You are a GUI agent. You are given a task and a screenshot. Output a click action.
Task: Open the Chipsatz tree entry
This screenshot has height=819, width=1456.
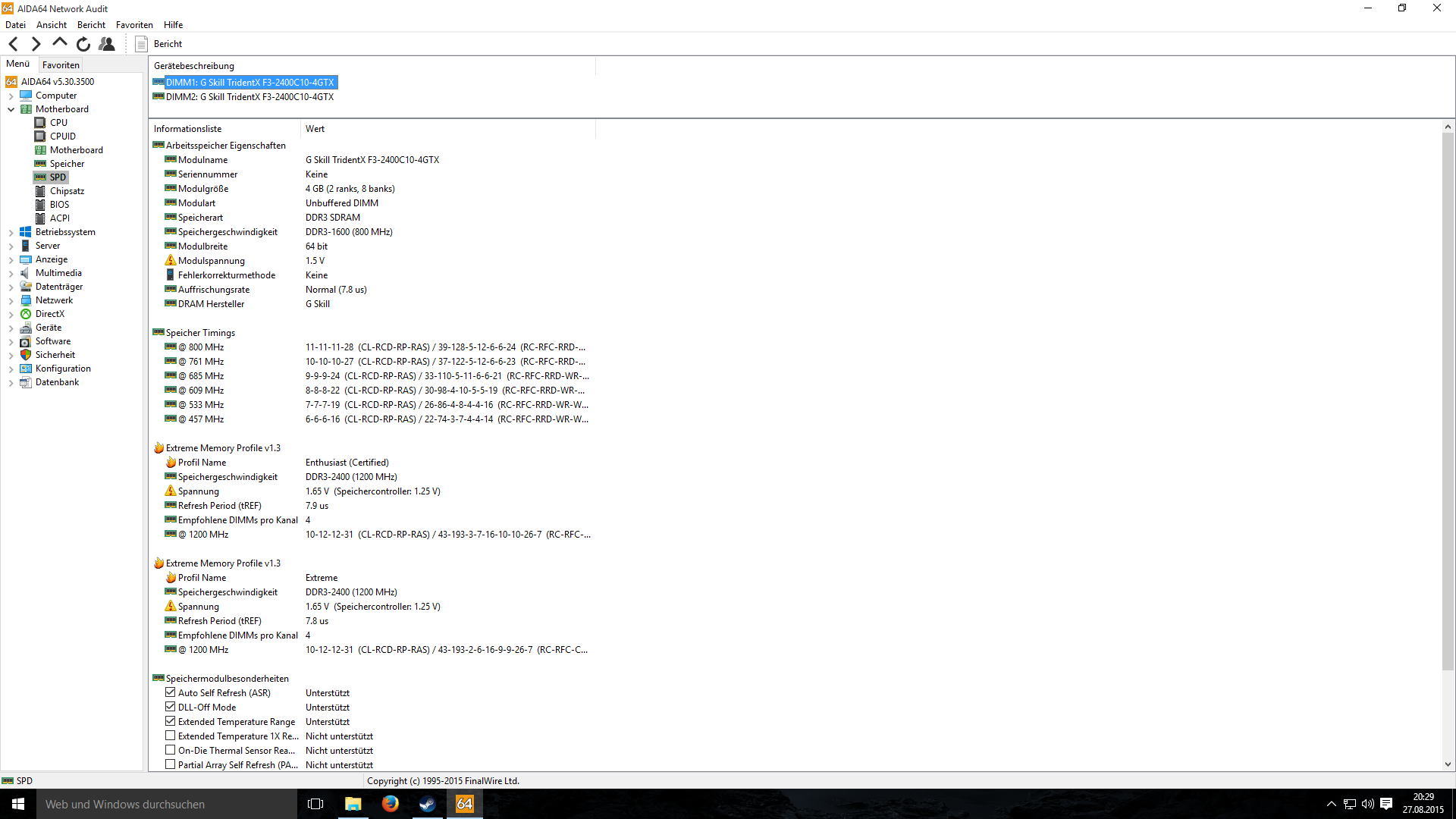(x=67, y=191)
